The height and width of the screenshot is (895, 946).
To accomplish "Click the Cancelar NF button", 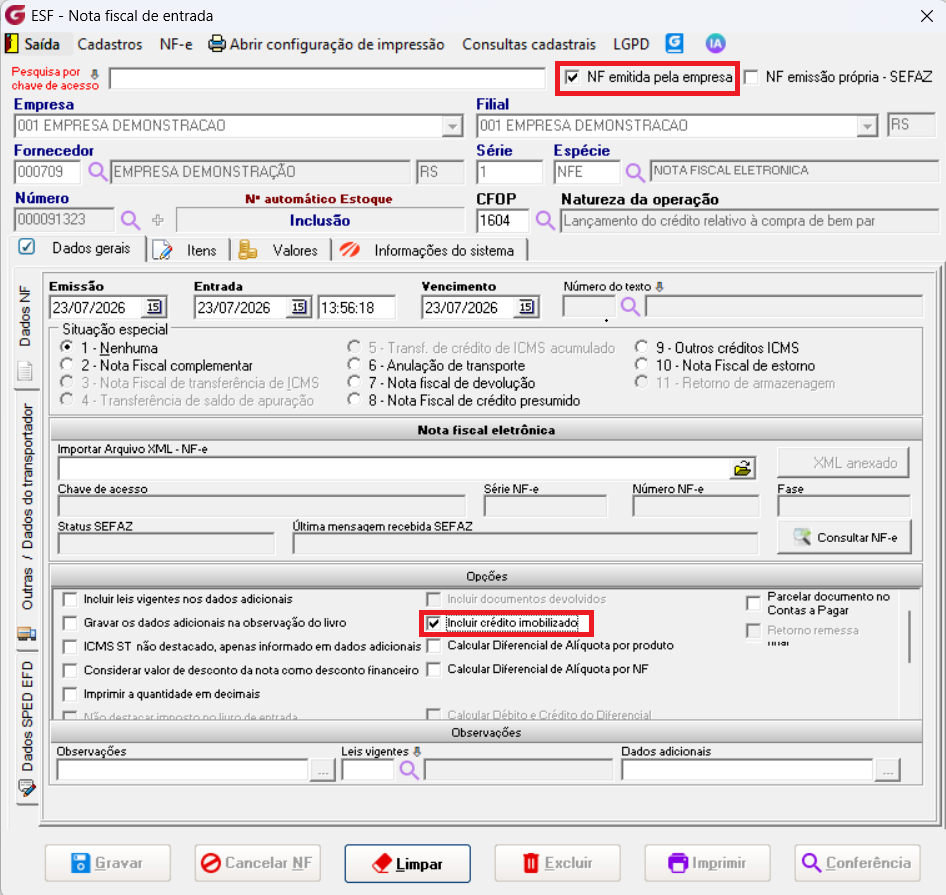I will (x=257, y=863).
